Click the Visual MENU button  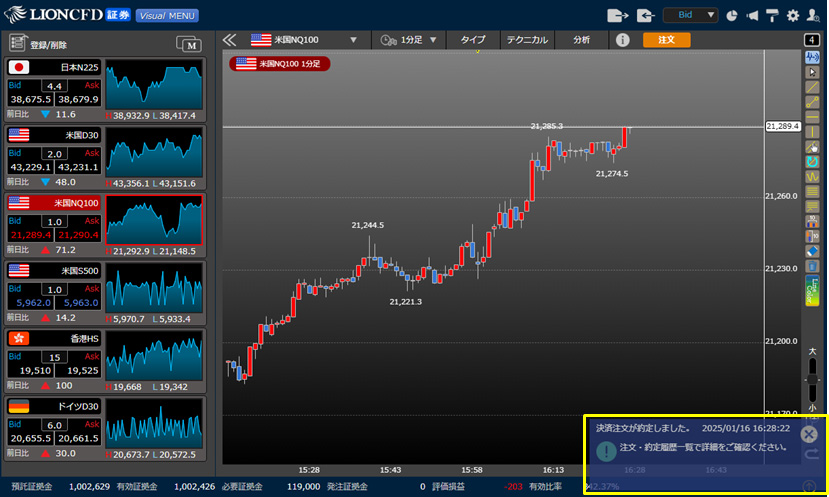point(167,16)
